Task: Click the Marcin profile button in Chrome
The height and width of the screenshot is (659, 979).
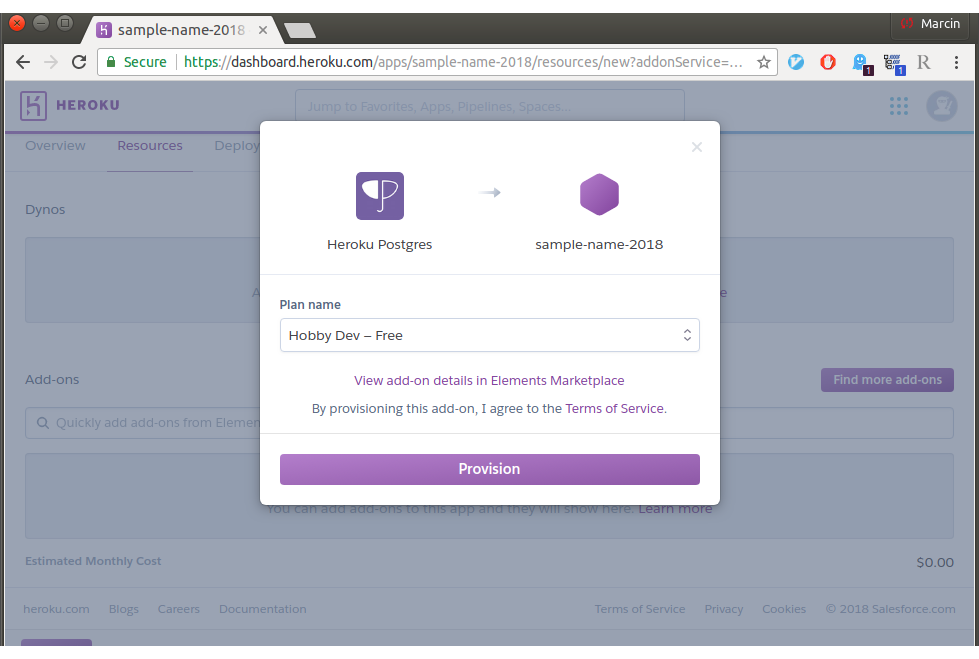Action: (x=930, y=24)
